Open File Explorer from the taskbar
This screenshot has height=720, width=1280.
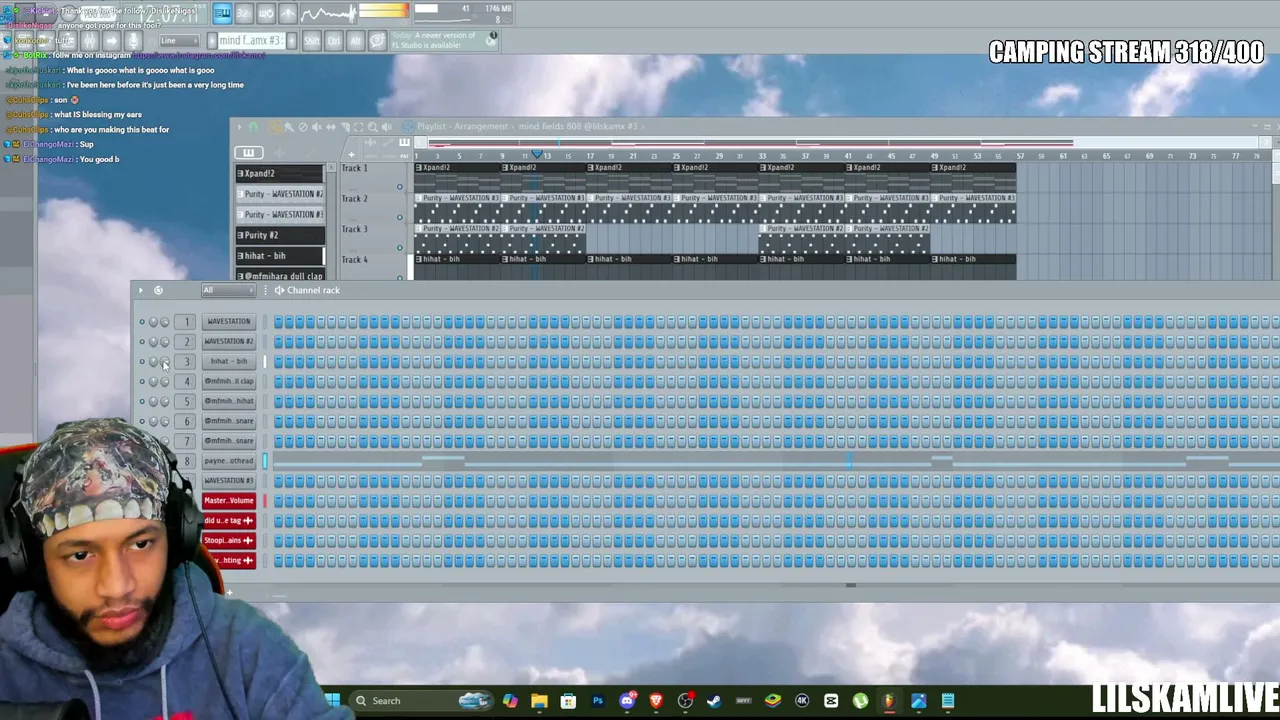tap(540, 701)
